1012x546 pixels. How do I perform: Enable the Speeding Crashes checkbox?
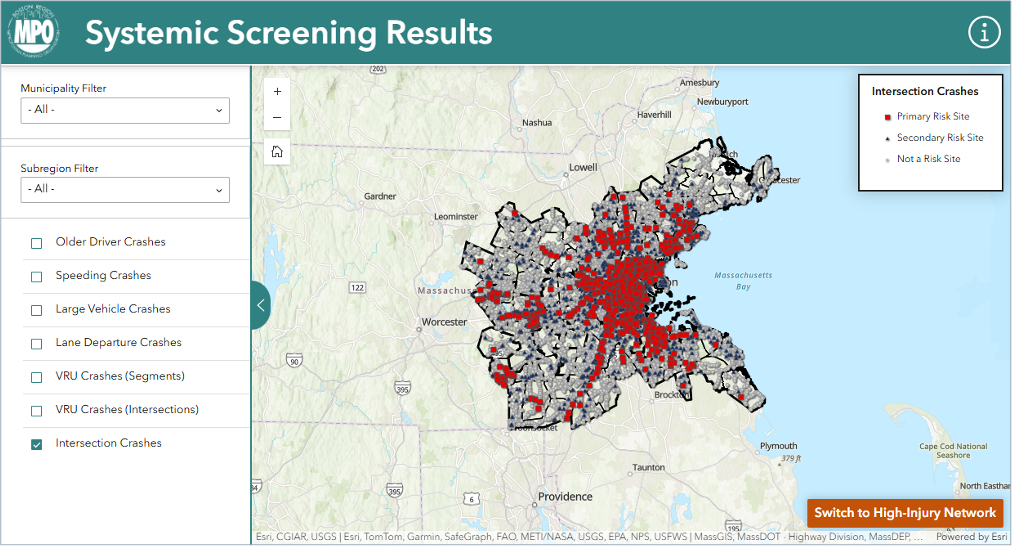click(x=37, y=276)
